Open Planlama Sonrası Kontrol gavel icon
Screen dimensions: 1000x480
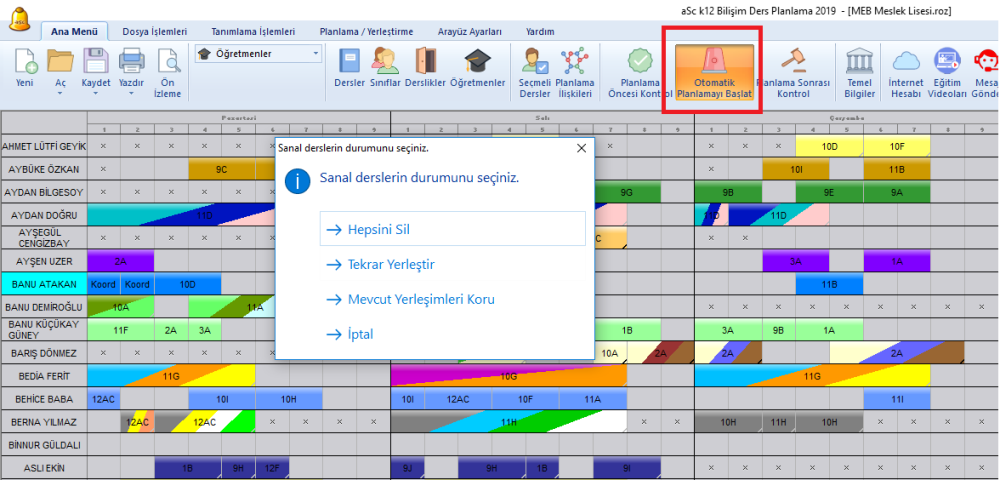[x=793, y=72]
